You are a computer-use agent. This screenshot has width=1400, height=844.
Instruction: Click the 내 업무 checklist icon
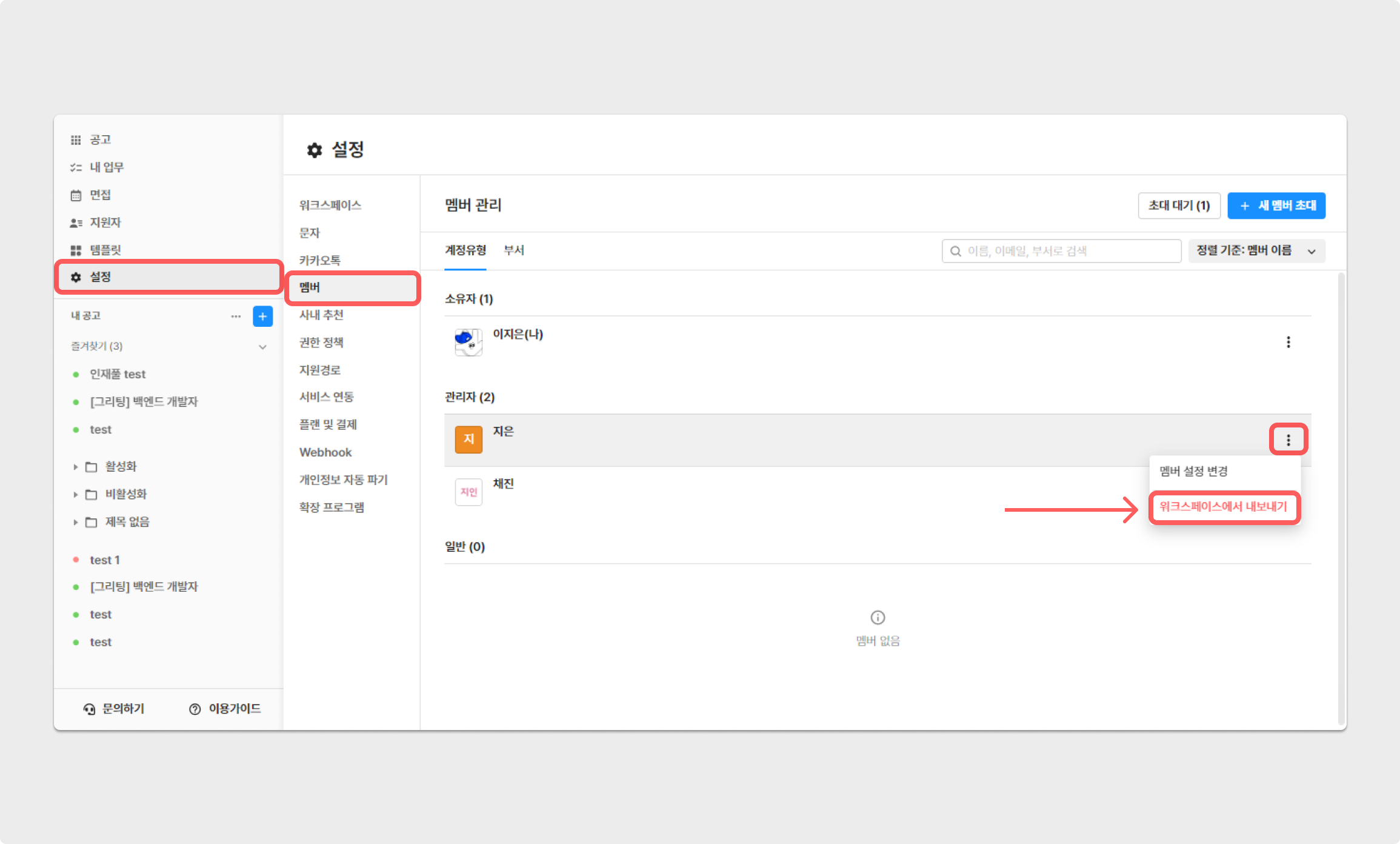(x=76, y=167)
